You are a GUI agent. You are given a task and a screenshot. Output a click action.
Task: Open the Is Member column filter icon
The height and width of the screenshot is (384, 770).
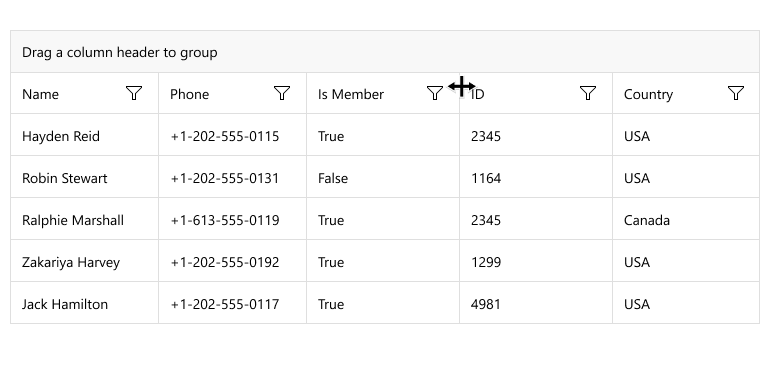coord(435,93)
